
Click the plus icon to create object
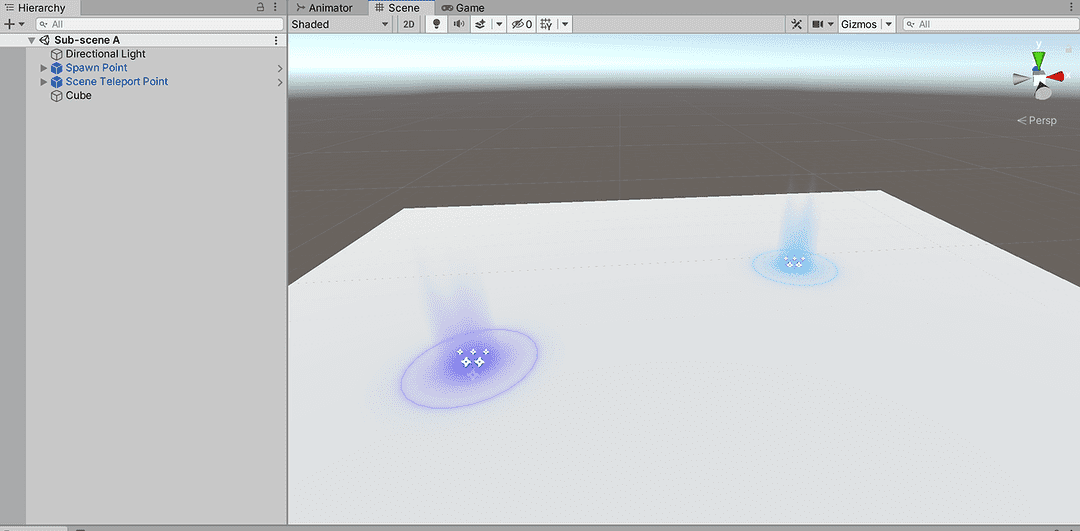pyautogui.click(x=9, y=24)
